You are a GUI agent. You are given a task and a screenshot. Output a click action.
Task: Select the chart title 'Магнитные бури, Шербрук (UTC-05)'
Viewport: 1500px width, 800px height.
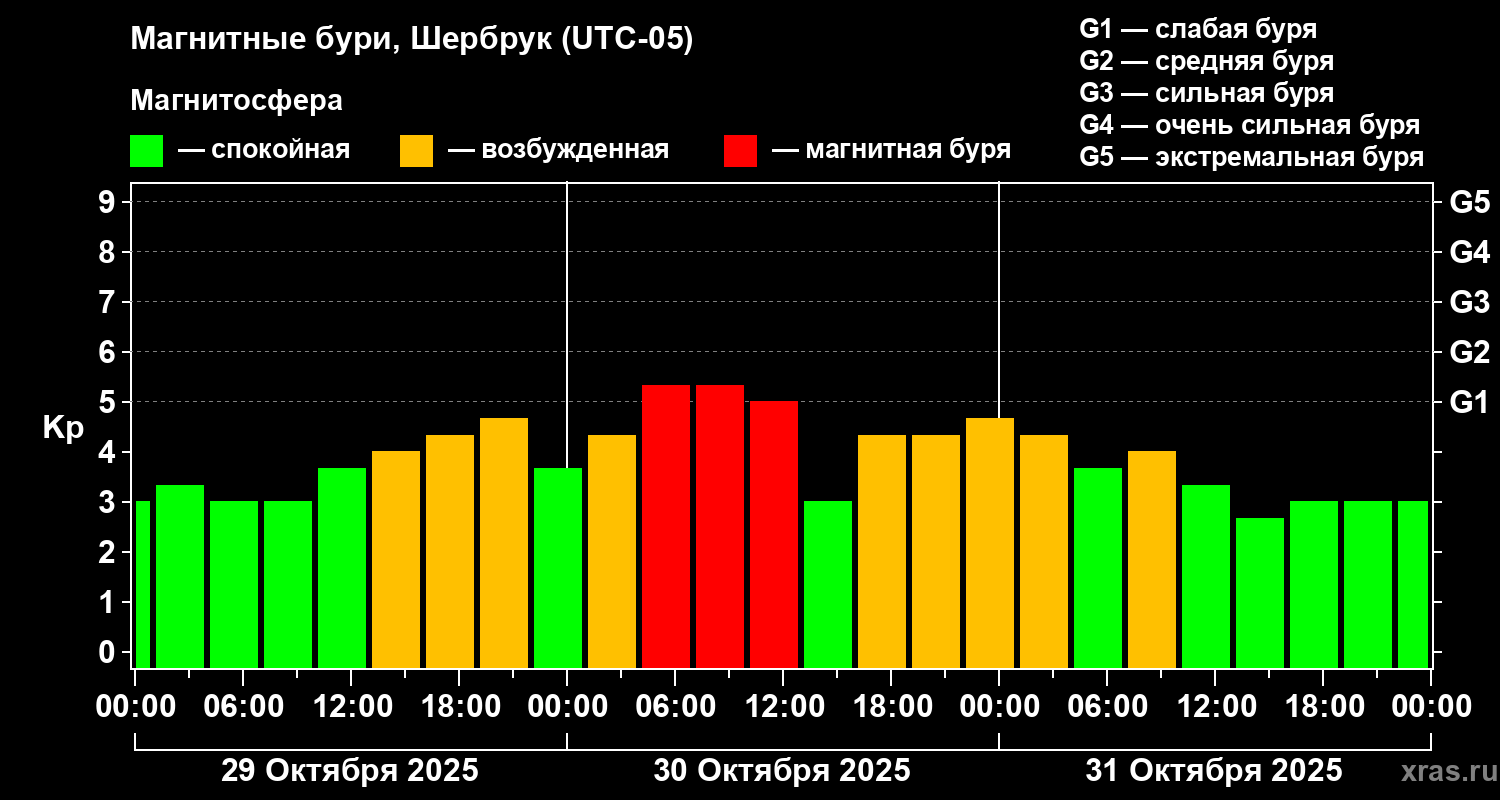pos(411,41)
